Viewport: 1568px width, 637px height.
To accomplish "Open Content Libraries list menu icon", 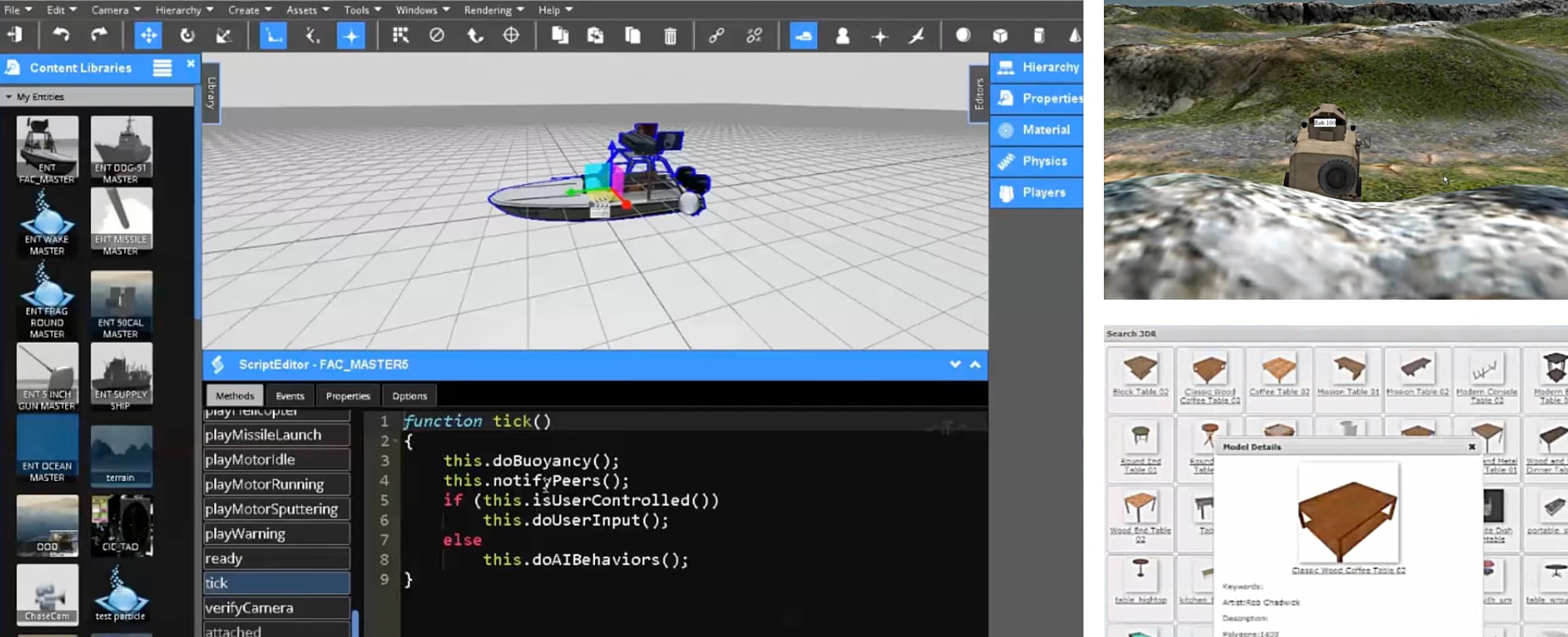I will point(162,68).
